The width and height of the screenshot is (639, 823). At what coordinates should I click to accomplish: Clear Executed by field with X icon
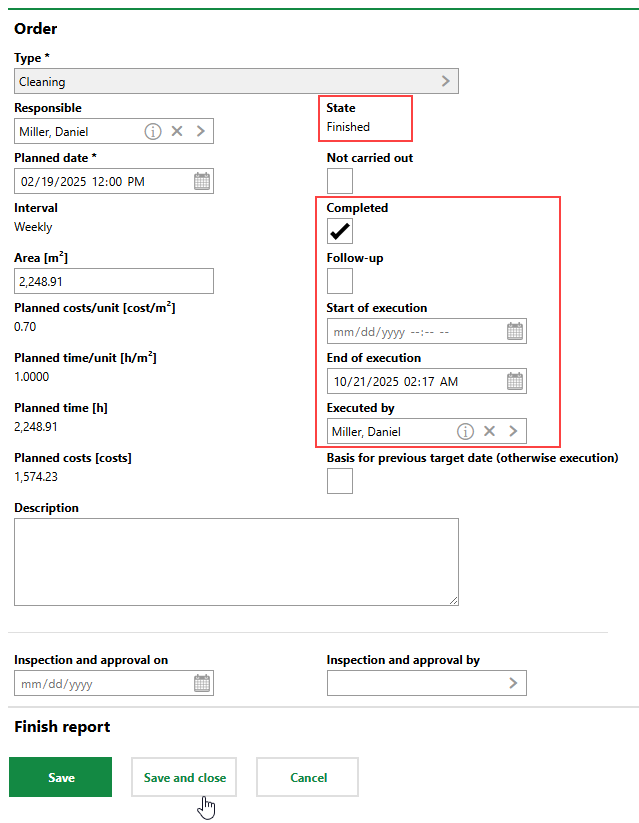(x=490, y=431)
